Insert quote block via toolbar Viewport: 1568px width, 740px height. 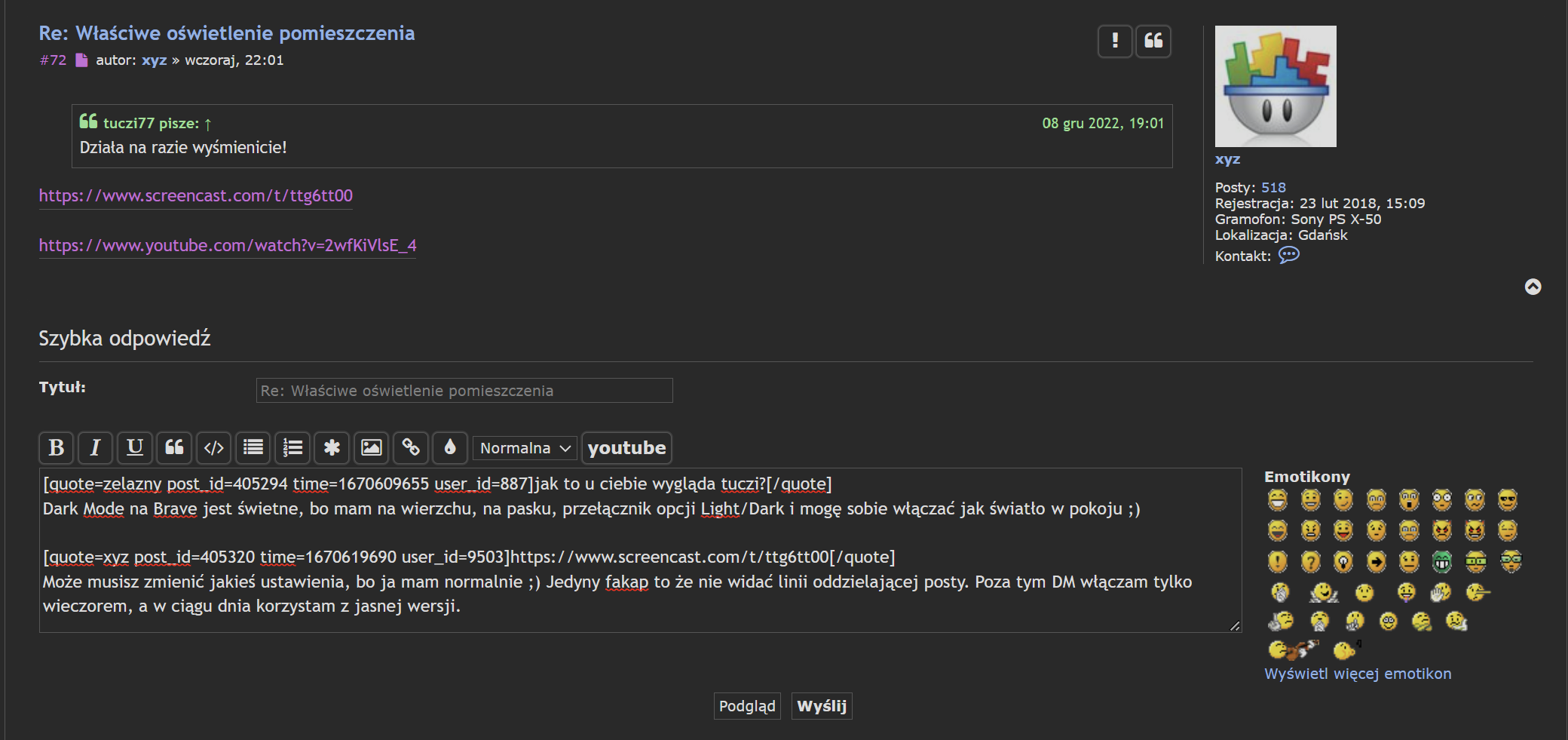(x=174, y=448)
